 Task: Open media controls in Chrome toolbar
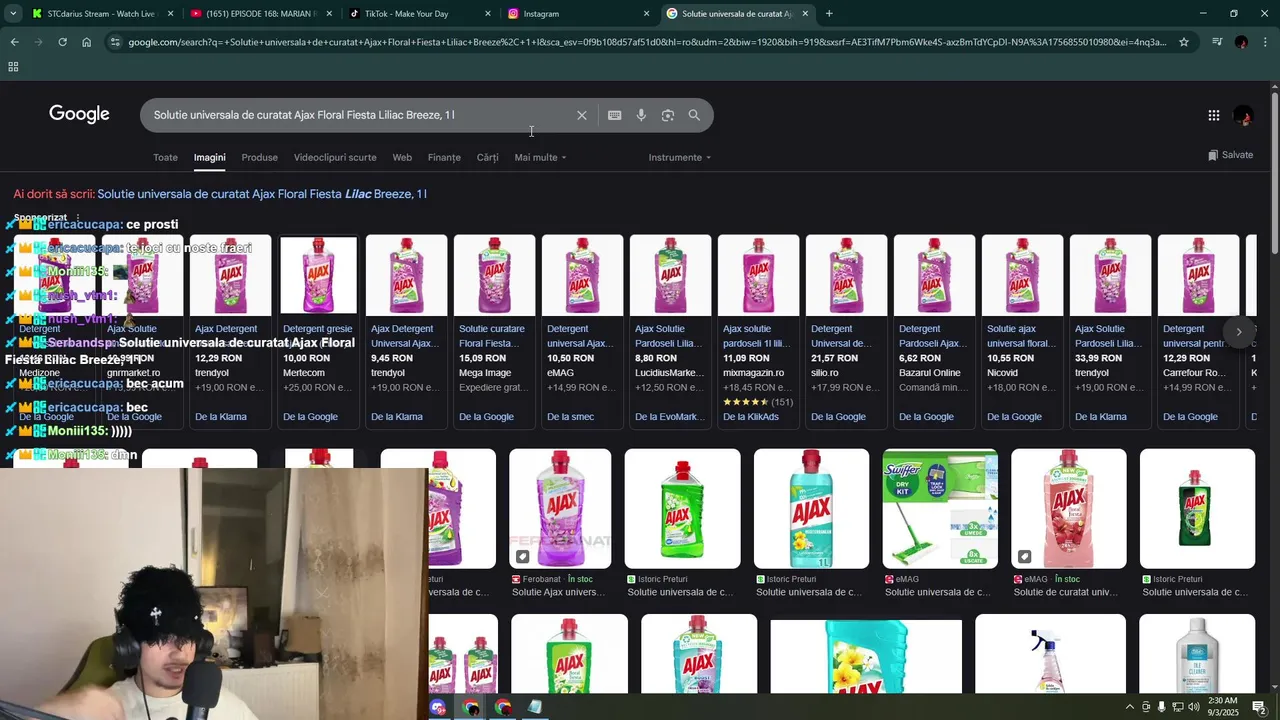pos(1217,42)
